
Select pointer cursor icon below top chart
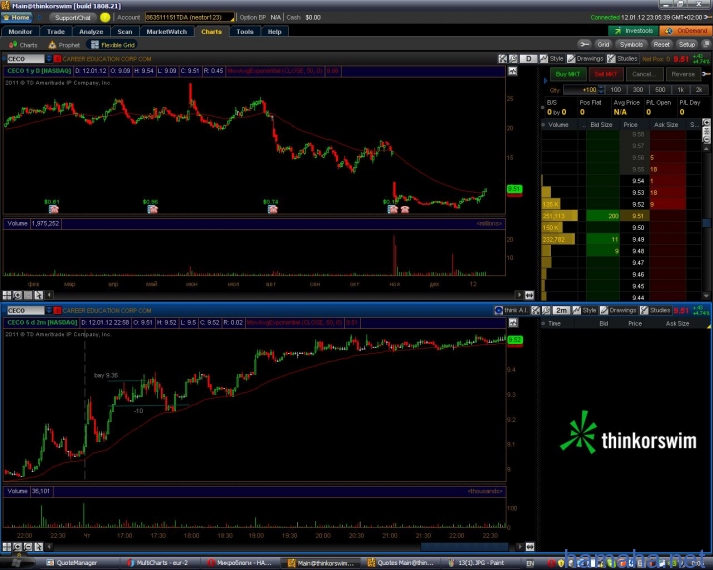(38, 295)
